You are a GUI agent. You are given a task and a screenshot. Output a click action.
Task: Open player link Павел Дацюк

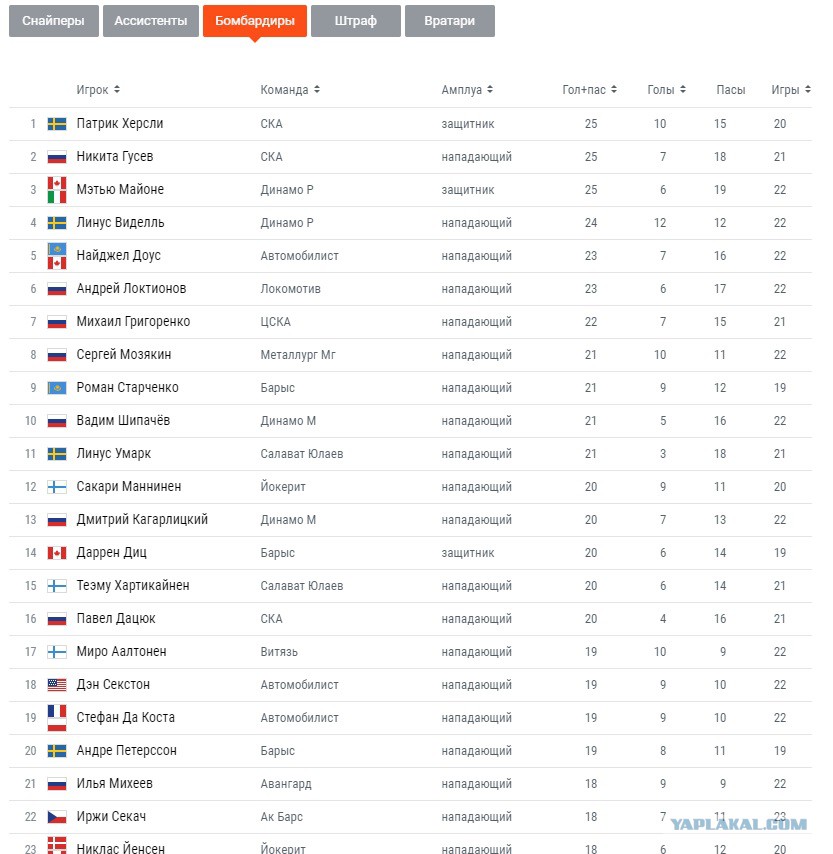click(116, 619)
